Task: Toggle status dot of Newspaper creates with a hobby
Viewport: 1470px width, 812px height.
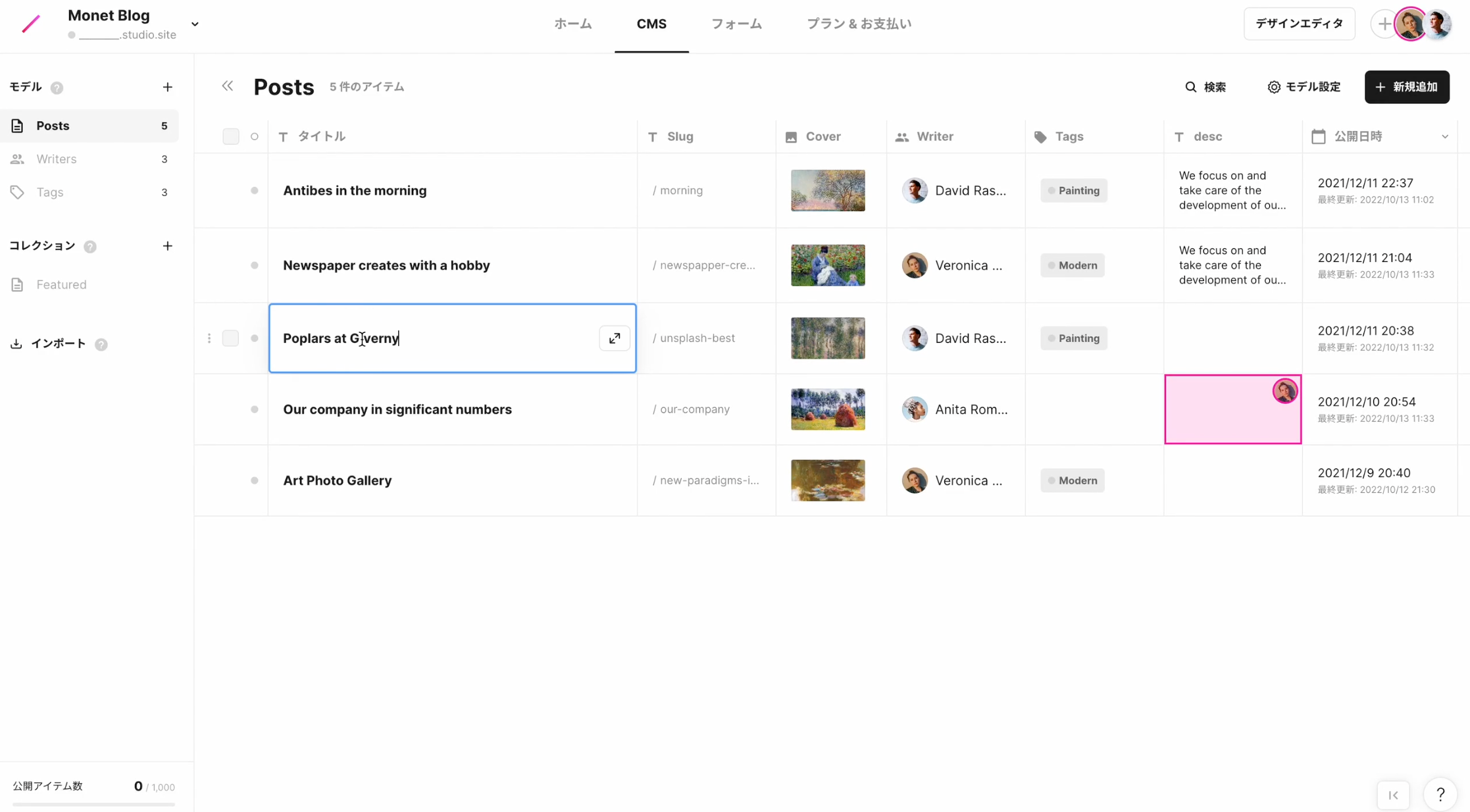Action: coord(255,265)
